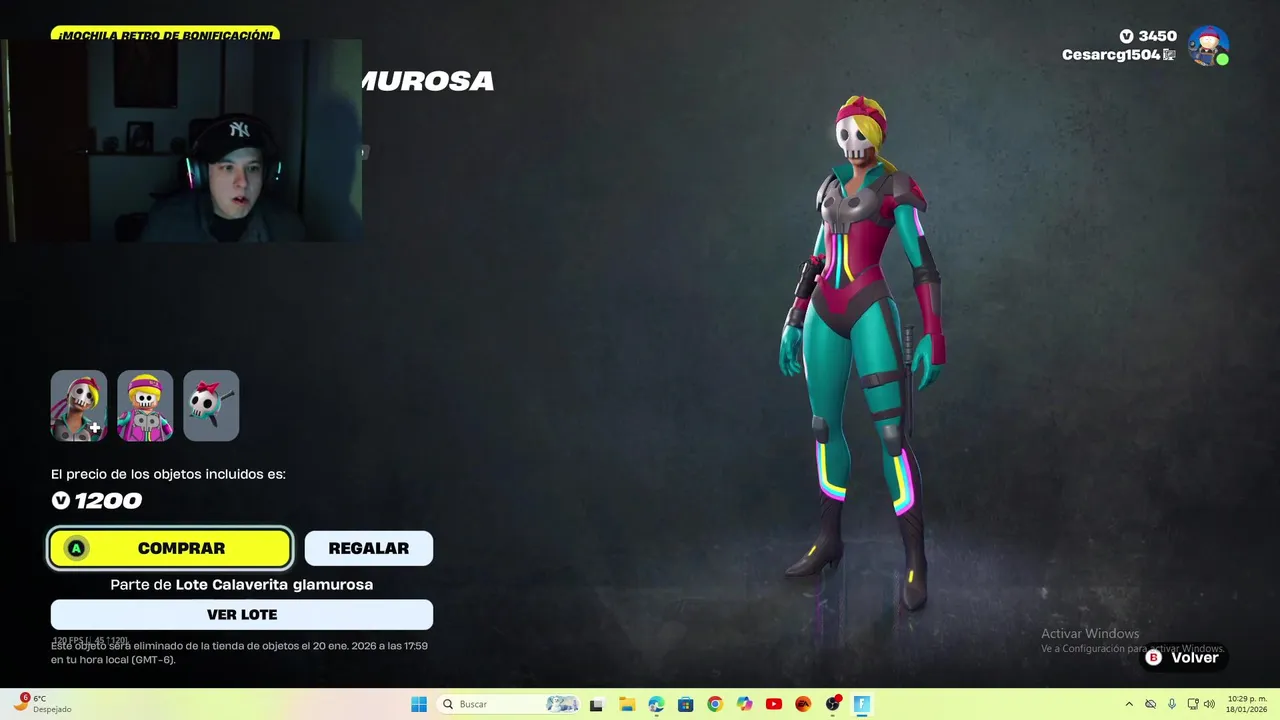The image size is (1280, 720).
Task: Click the REGALAR gift button
Action: [368, 548]
